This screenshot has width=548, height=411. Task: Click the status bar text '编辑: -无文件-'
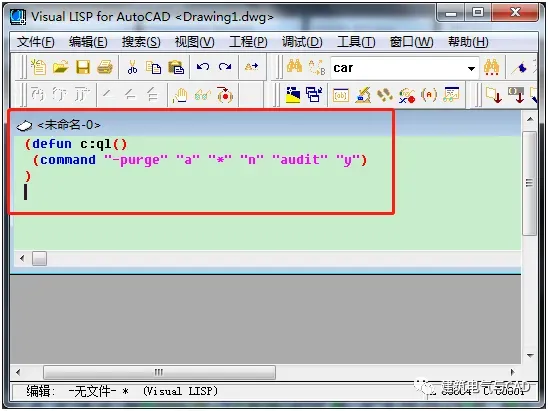(x=71, y=391)
